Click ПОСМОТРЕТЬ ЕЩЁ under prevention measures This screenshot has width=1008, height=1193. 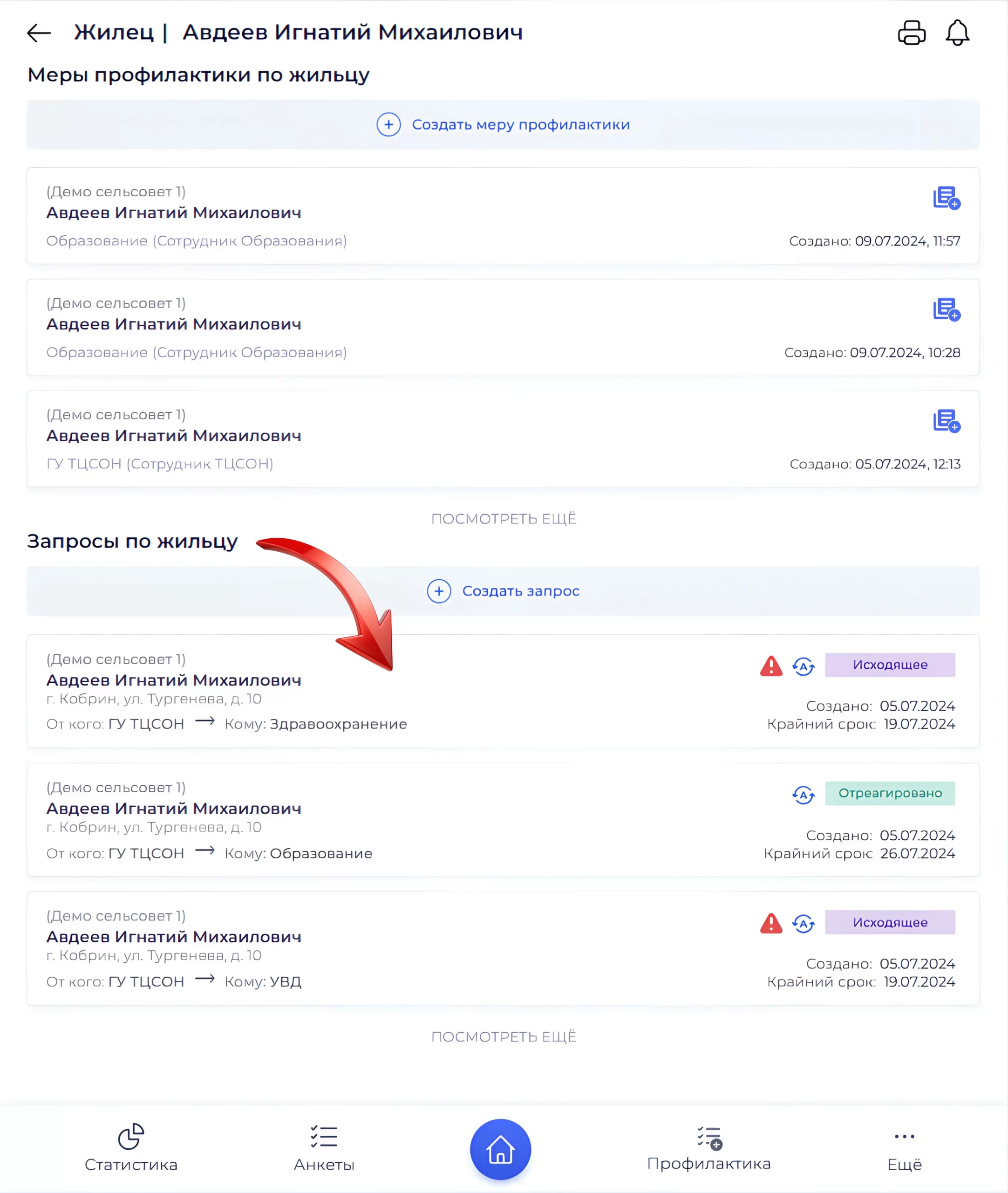point(504,519)
